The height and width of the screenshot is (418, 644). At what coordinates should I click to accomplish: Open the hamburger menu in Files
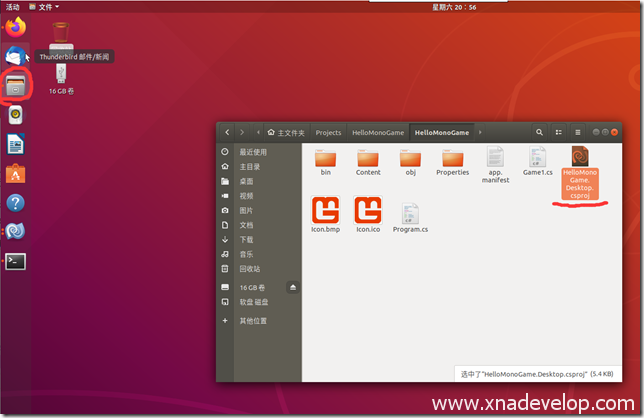(x=577, y=132)
